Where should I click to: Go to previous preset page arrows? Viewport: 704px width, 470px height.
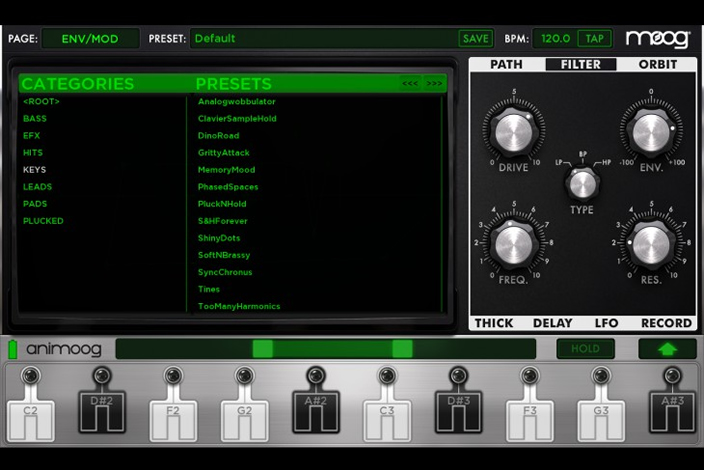tap(410, 83)
